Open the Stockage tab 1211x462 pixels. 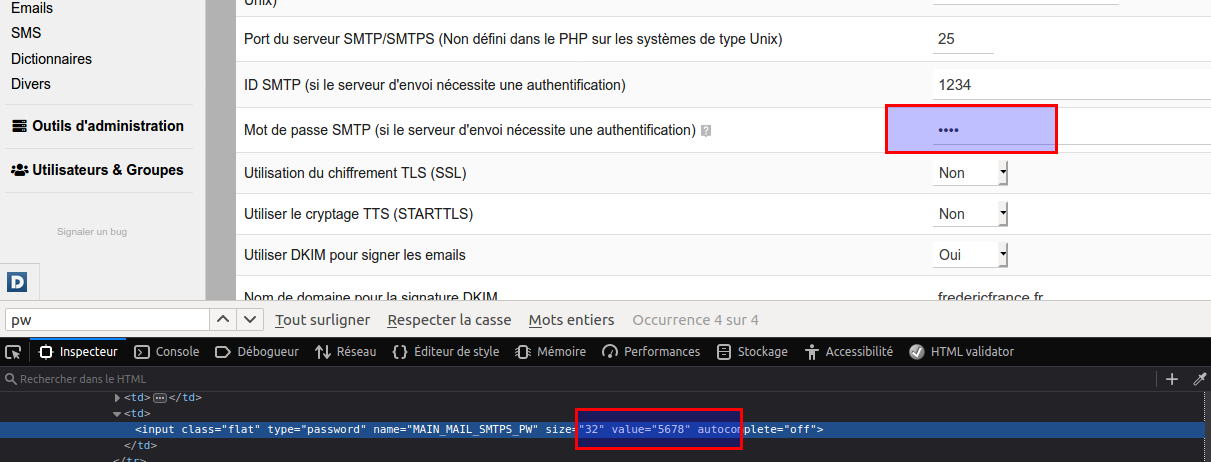pyautogui.click(x=752, y=352)
